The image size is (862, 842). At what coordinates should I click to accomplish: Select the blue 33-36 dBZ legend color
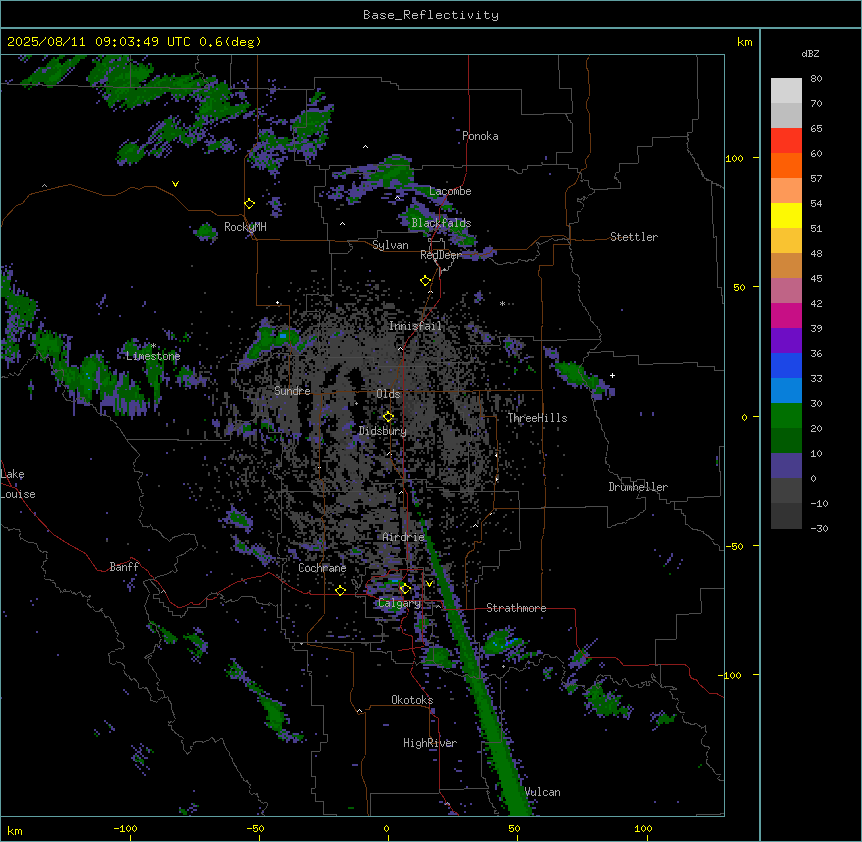pos(786,365)
